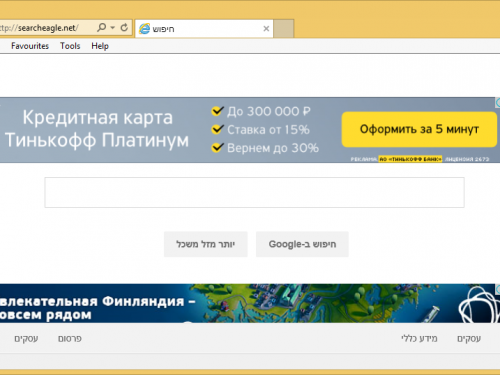Click the יותר מזל משכל button
Screen dimensions: 500x375
point(206,244)
